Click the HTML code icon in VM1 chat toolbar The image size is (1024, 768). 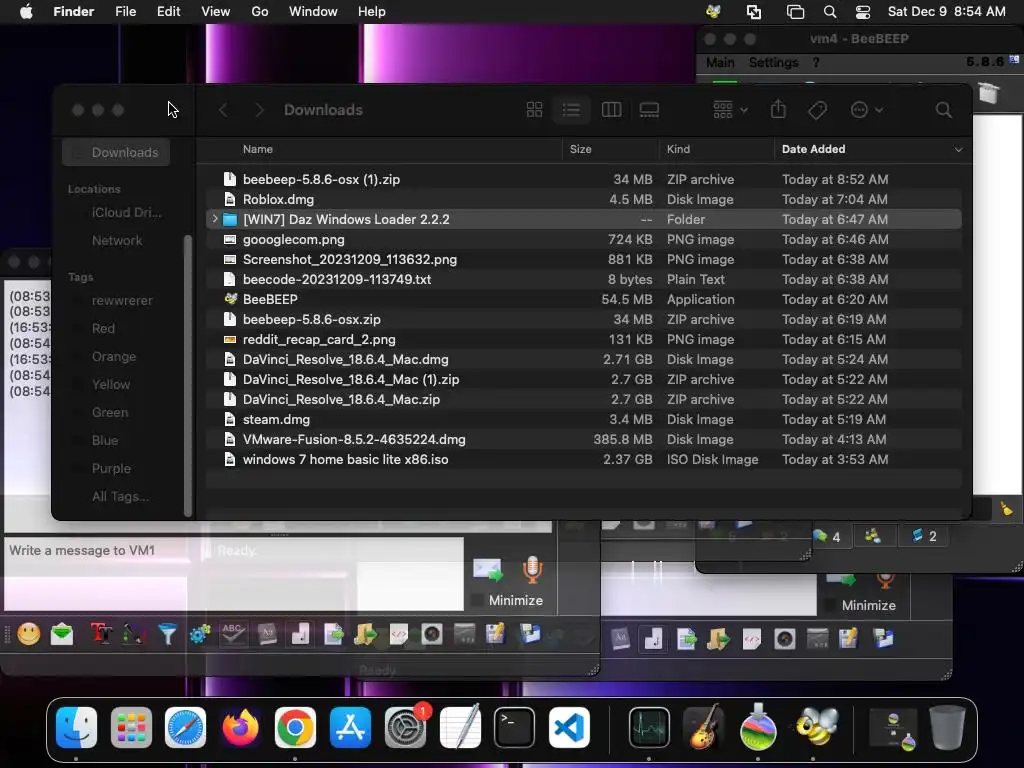[x=398, y=634]
